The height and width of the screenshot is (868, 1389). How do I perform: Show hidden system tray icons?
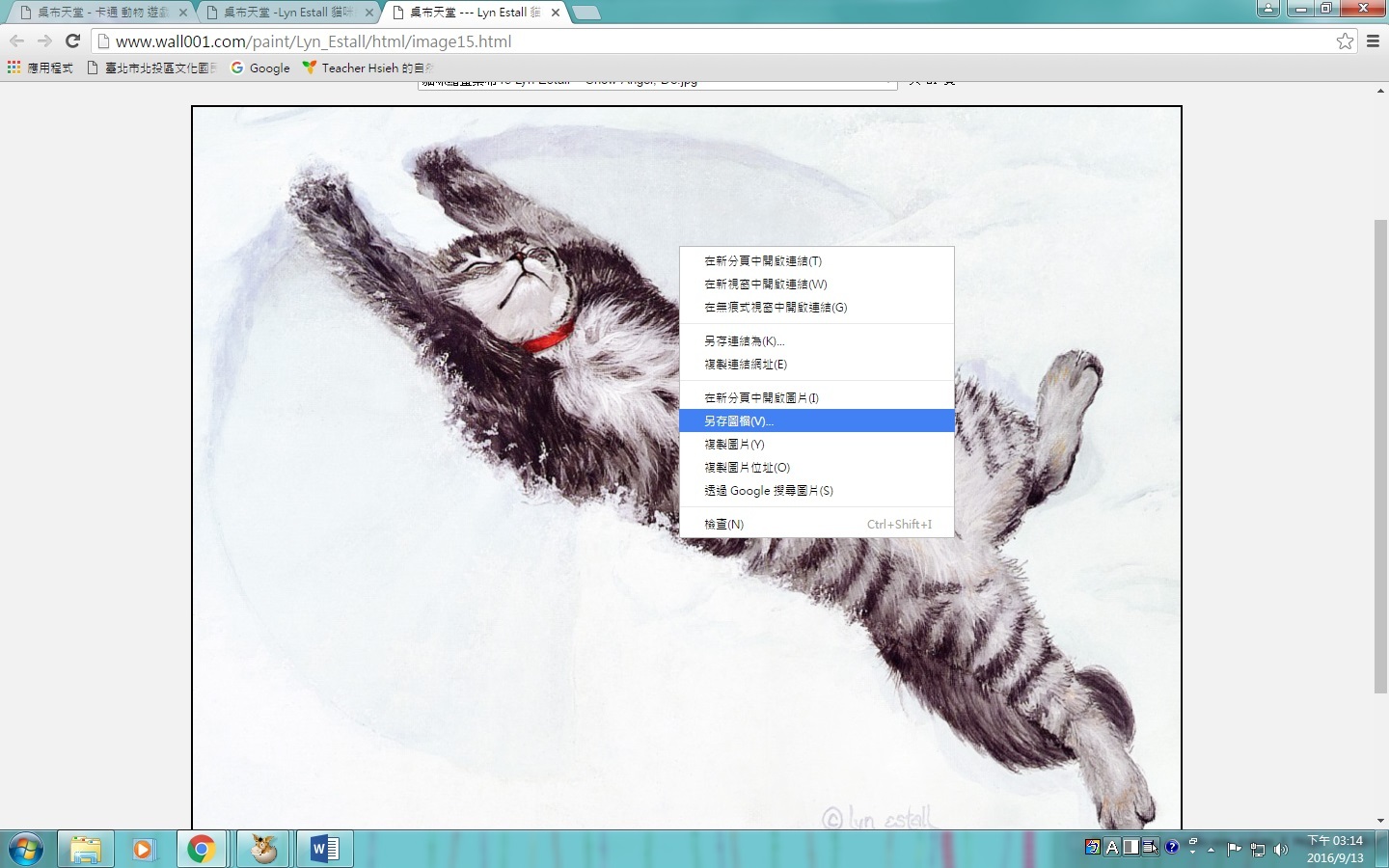pos(1212,850)
